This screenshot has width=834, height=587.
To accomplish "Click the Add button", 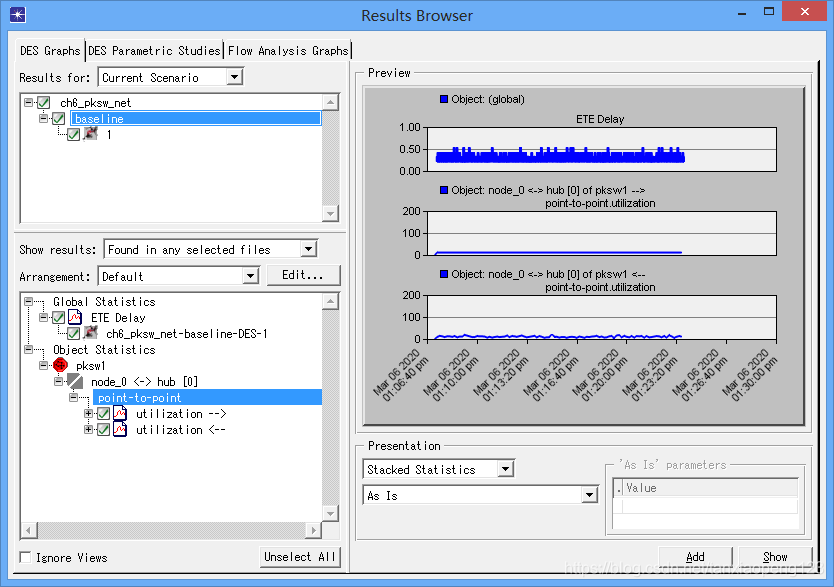I will pos(695,557).
